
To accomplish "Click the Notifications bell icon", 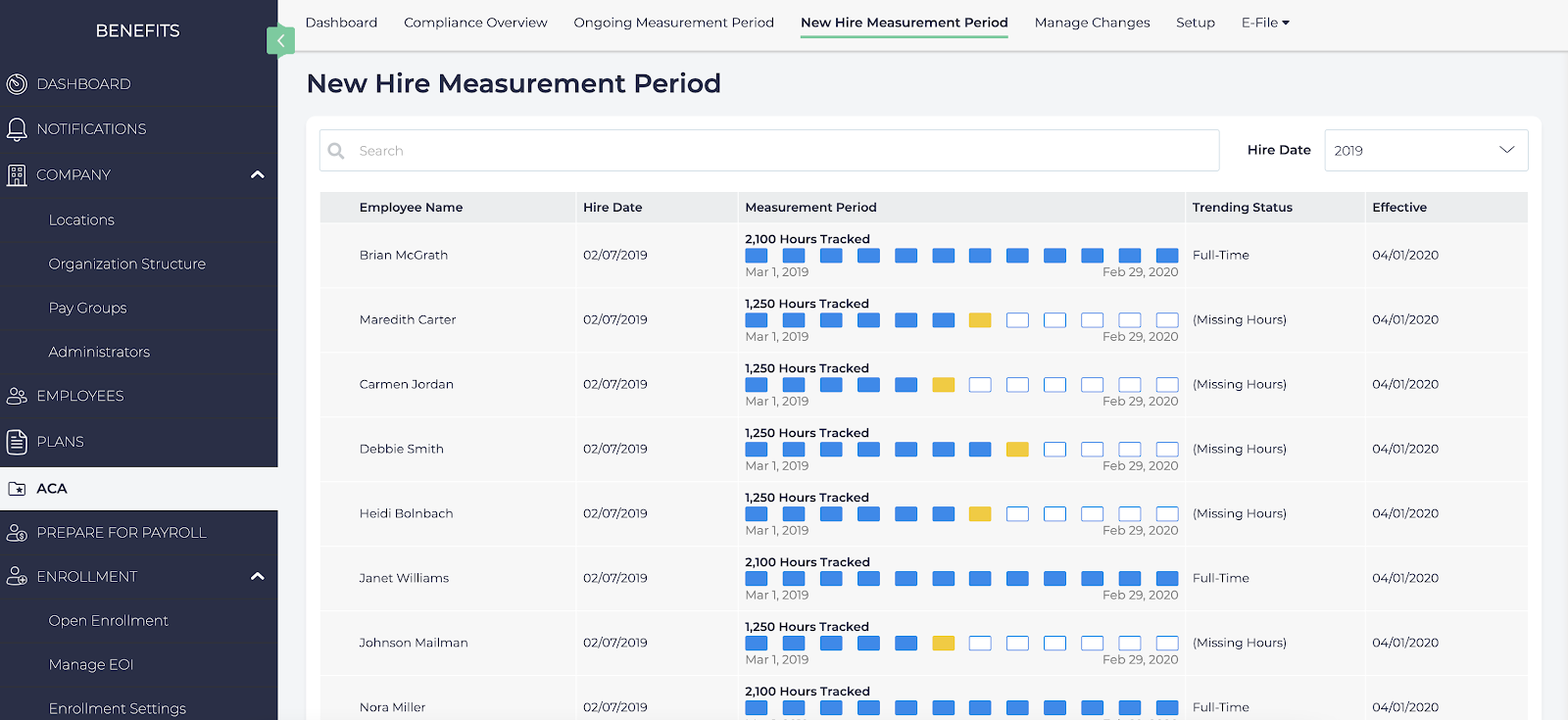I will [x=17, y=129].
